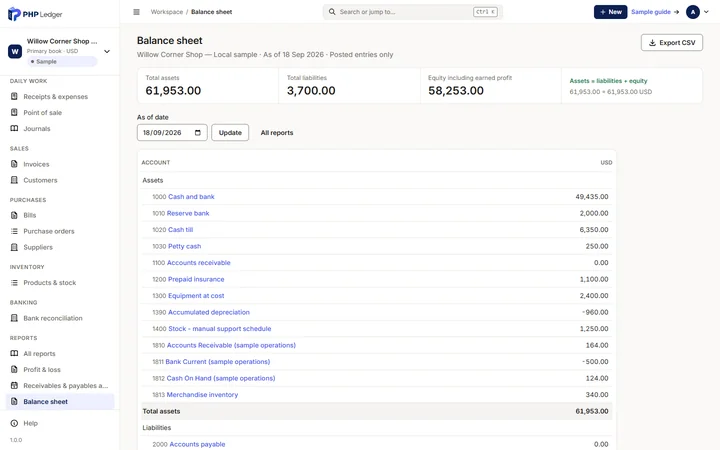Click the Help question mark icon
This screenshot has height=450, width=720.
[x=14, y=423]
